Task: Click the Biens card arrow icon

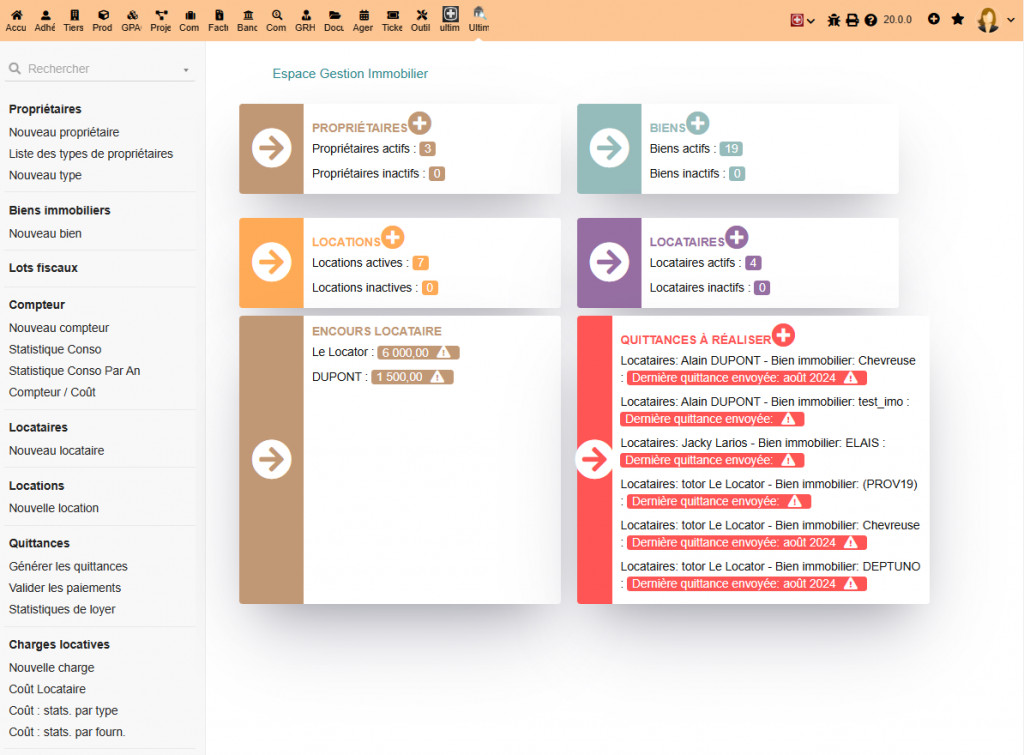Action: pos(609,148)
